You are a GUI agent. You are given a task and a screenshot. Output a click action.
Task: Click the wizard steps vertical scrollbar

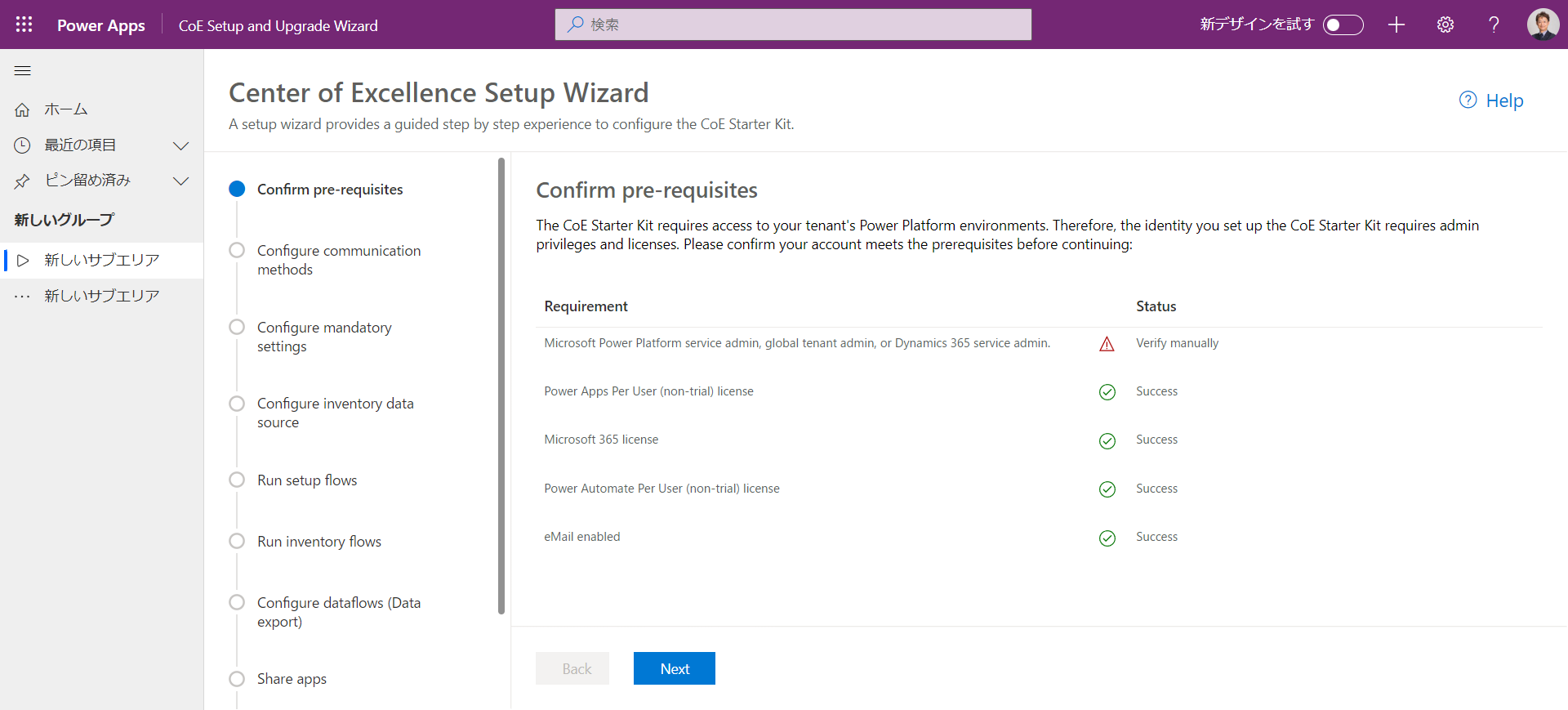tap(501, 386)
